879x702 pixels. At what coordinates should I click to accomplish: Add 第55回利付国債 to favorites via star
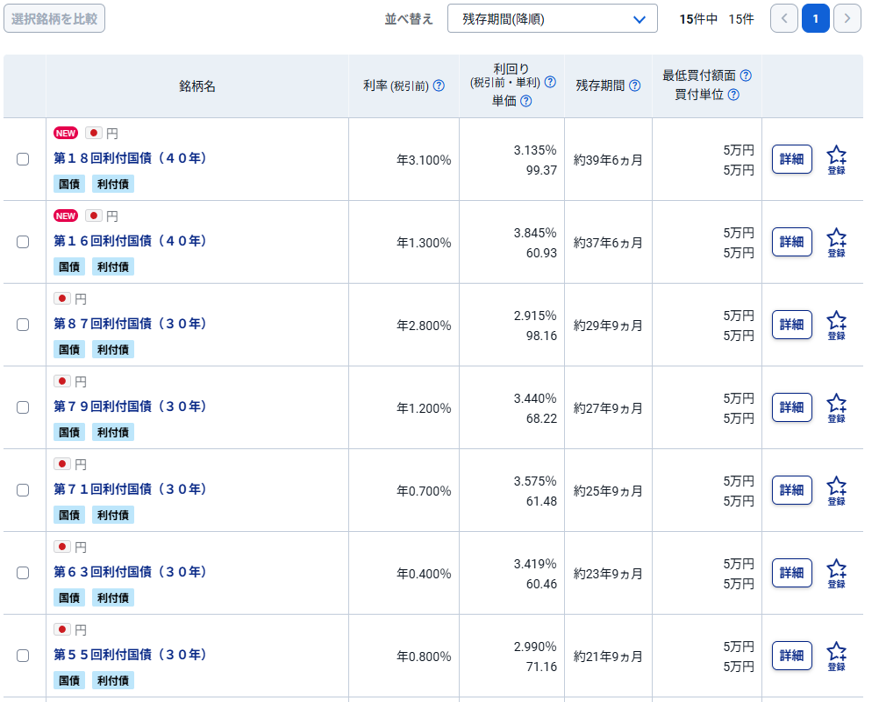(x=836, y=657)
